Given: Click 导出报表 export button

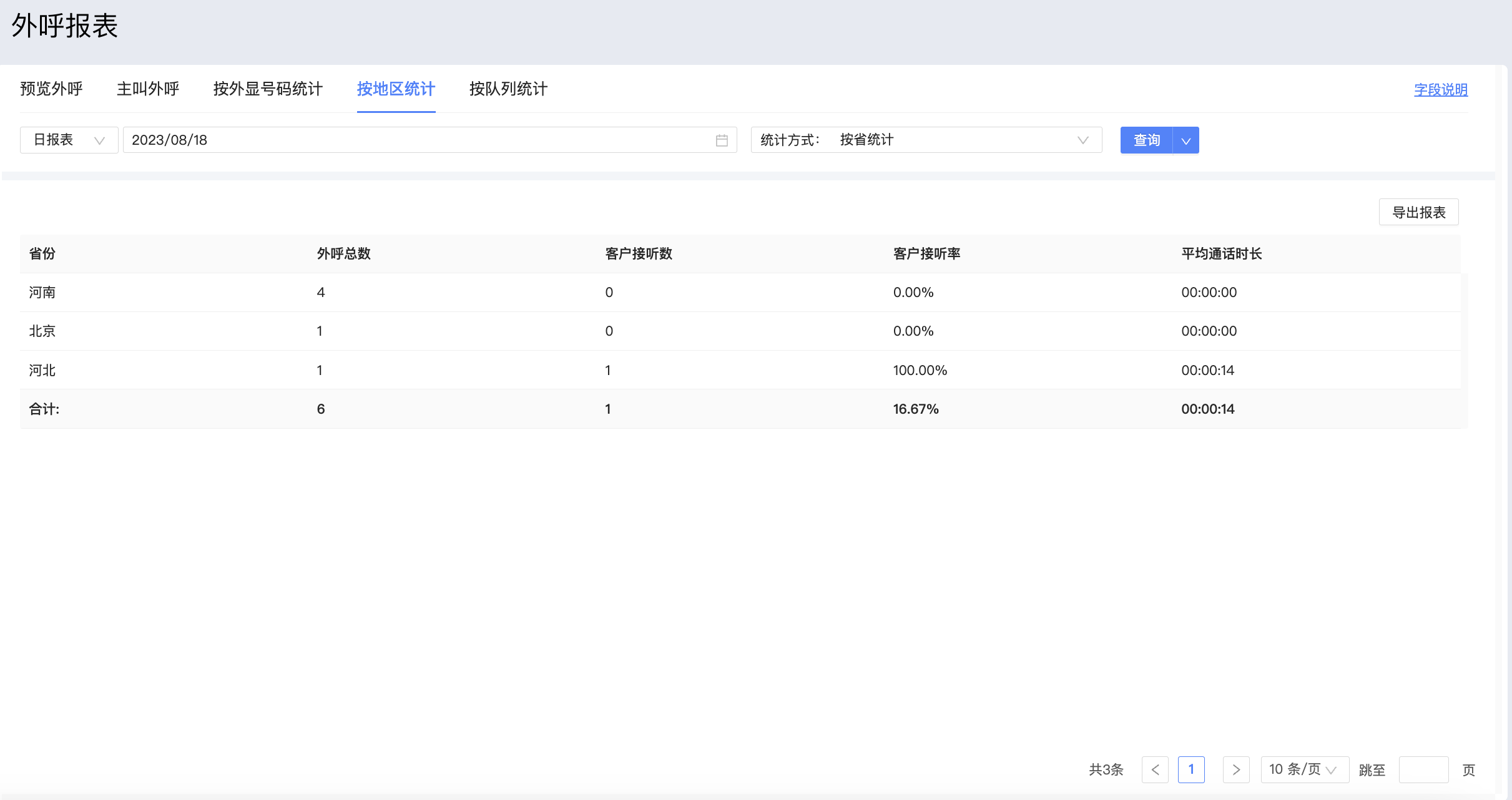Looking at the screenshot, I should point(1418,212).
